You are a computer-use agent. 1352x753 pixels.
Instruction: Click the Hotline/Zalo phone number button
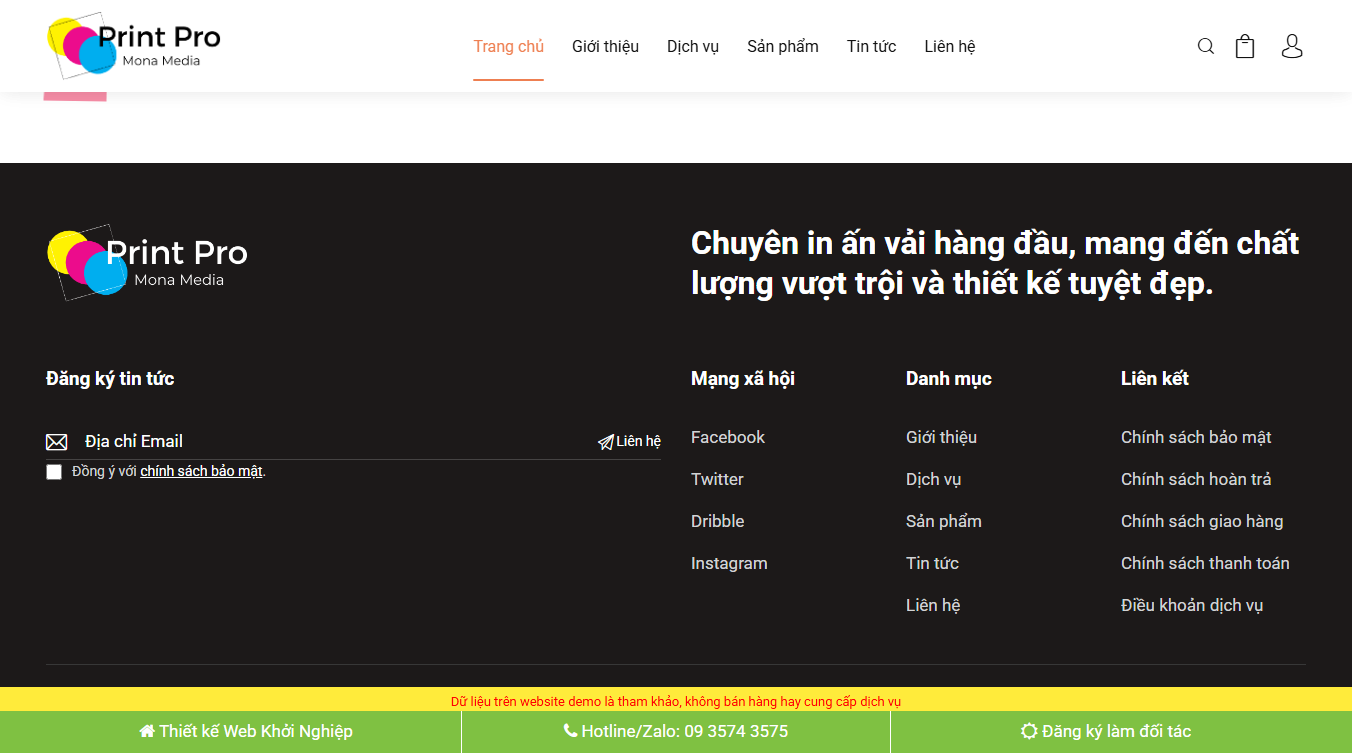pos(676,731)
